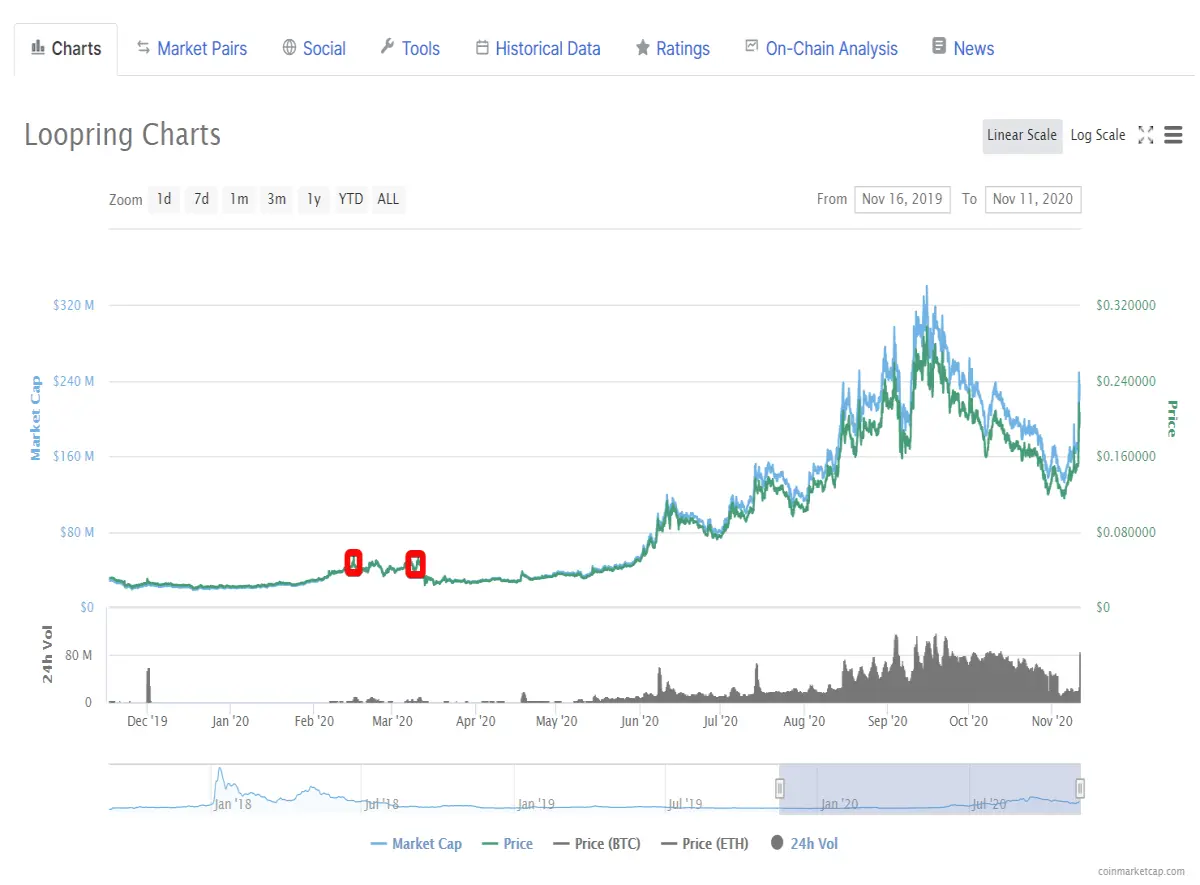Set zoom range to 7d
This screenshot has height=885, width=1200.
click(x=201, y=199)
